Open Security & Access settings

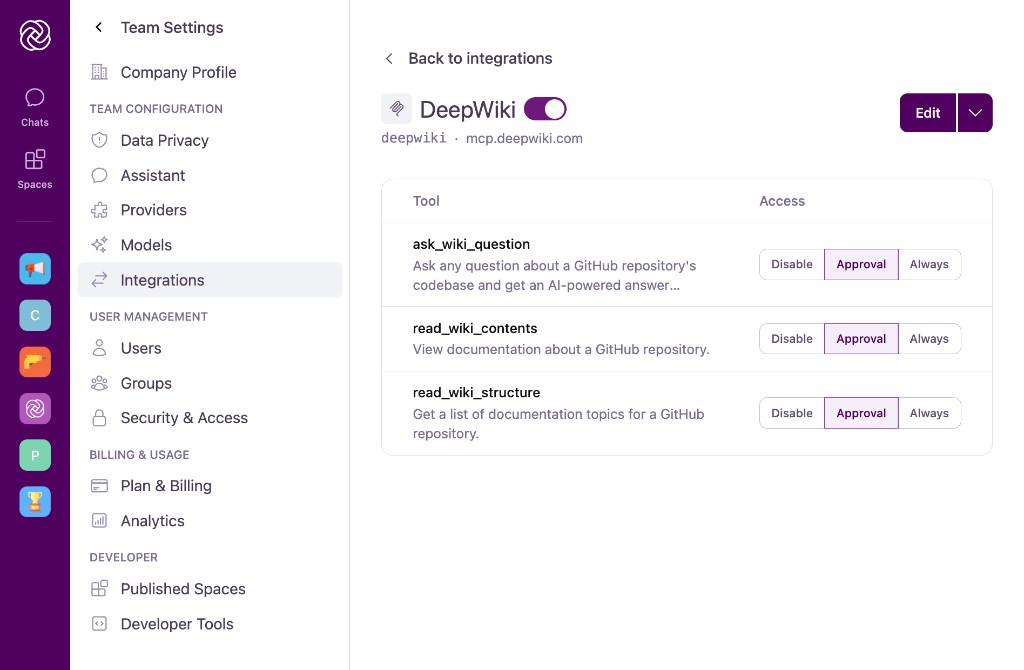[x=210, y=417]
